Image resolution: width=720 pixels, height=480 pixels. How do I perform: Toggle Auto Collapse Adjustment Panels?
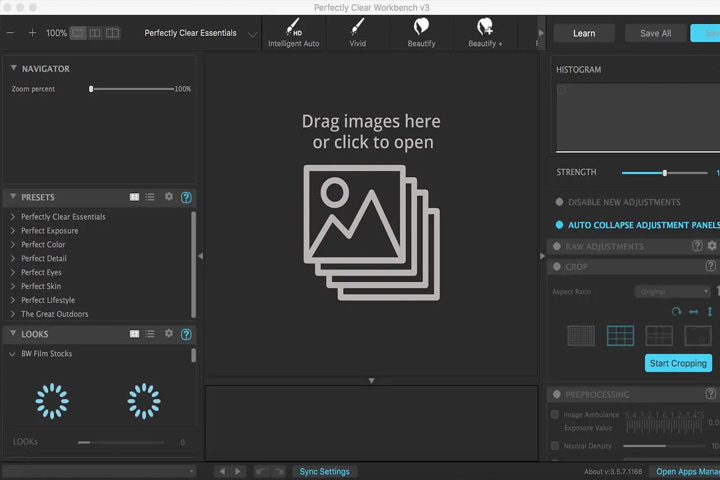[559, 225]
